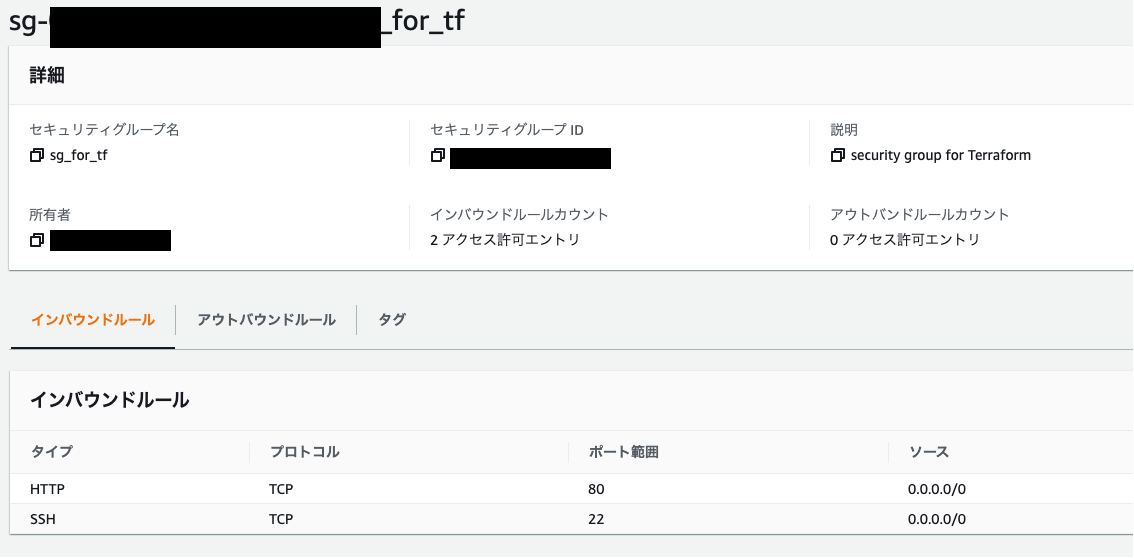Image resolution: width=1134 pixels, height=558 pixels.
Task: Click the sg_for_tf name value text
Action: [x=78, y=156]
